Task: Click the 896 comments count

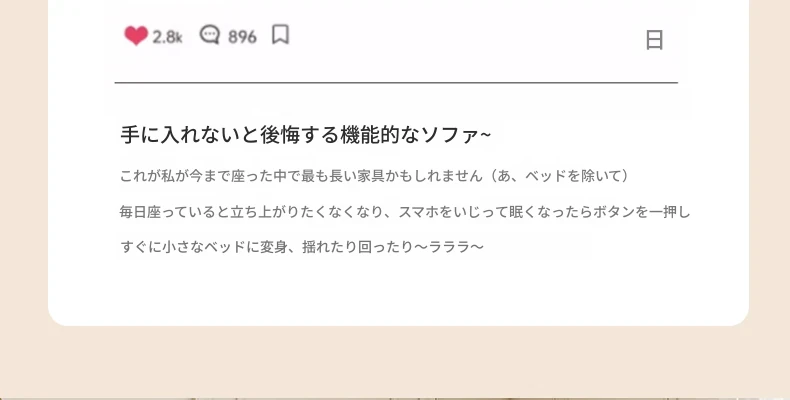Action: (242, 37)
